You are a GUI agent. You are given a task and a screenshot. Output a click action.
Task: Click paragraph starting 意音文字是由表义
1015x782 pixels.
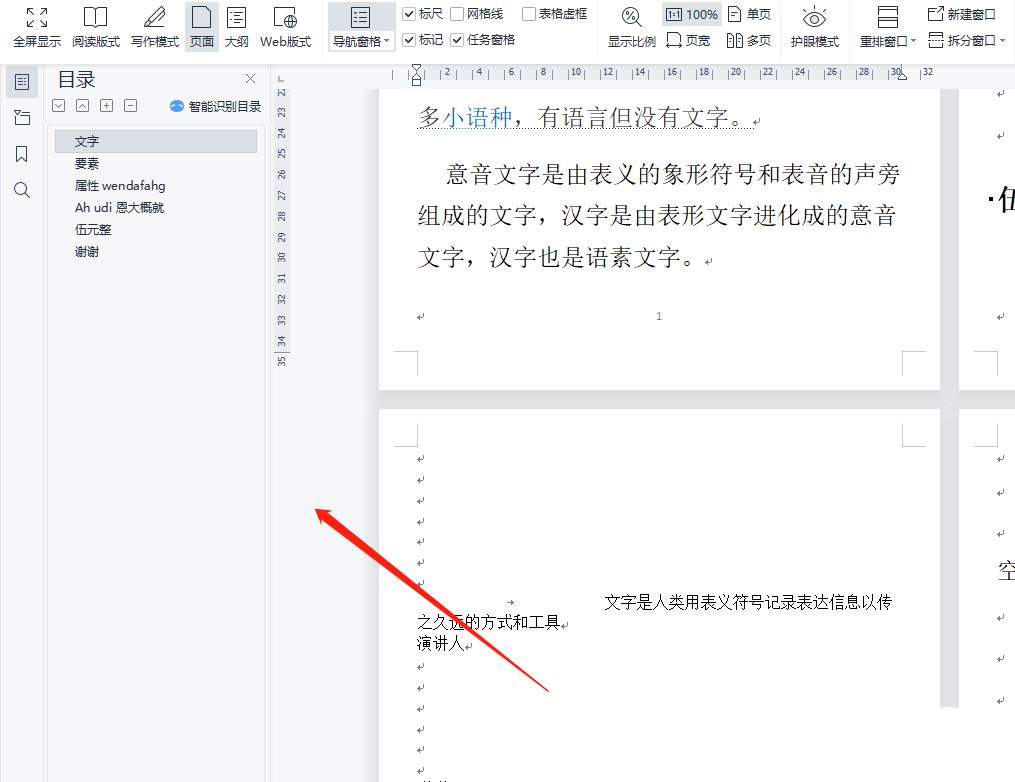pos(658,216)
